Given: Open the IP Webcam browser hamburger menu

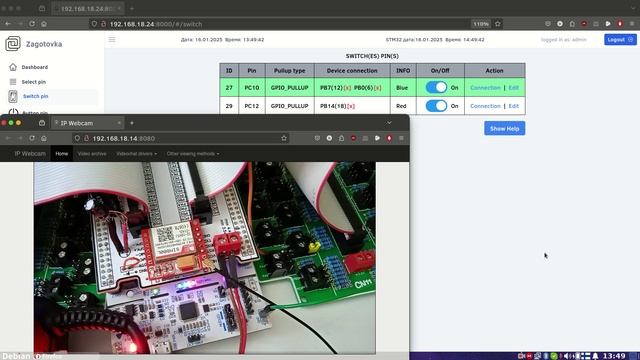Looking at the screenshot, I should click(x=401, y=138).
